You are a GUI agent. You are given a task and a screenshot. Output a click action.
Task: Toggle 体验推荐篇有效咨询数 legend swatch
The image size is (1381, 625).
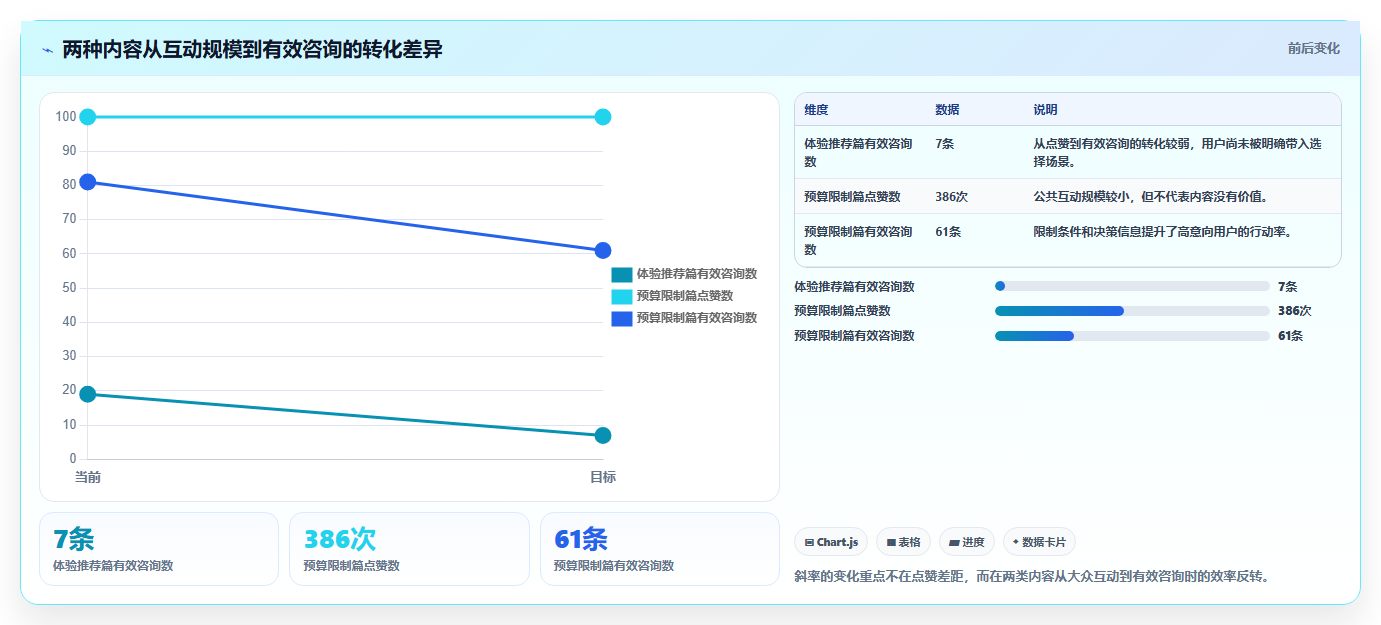[x=622, y=274]
